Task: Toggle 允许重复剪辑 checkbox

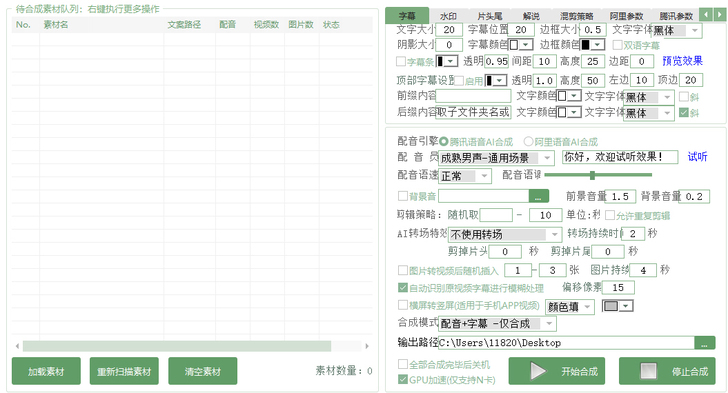Action: coord(610,215)
